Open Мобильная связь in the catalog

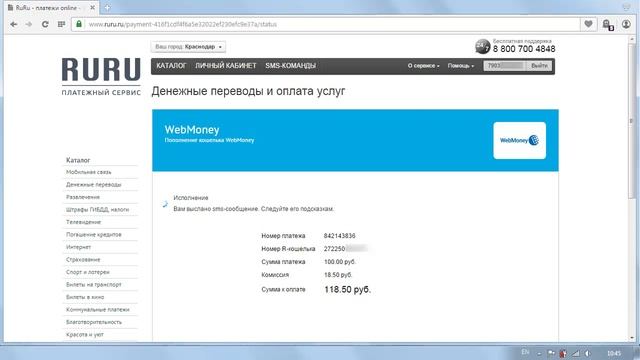click(x=89, y=172)
